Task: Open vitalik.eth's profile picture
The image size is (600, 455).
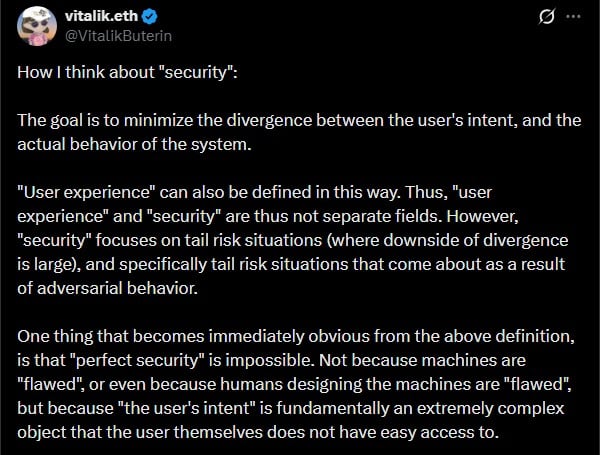Action: (x=37, y=27)
